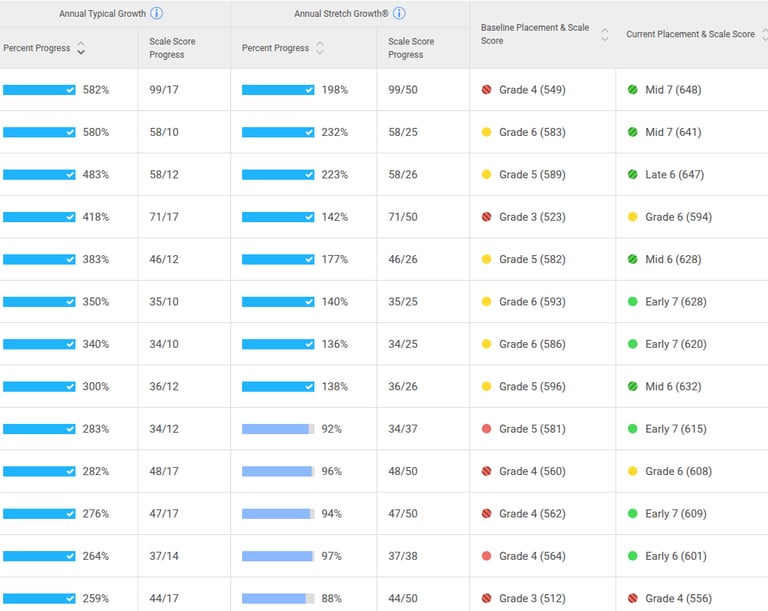Sort by Baseline Placement & Scale Score
The height and width of the screenshot is (611, 768).
604,34
